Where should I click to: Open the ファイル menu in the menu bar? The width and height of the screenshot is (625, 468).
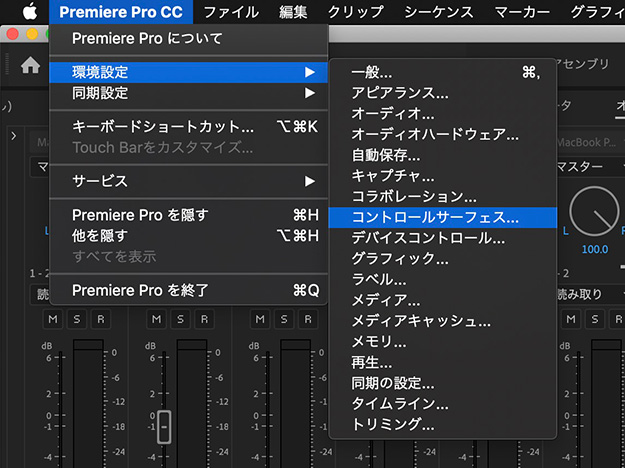tap(231, 12)
